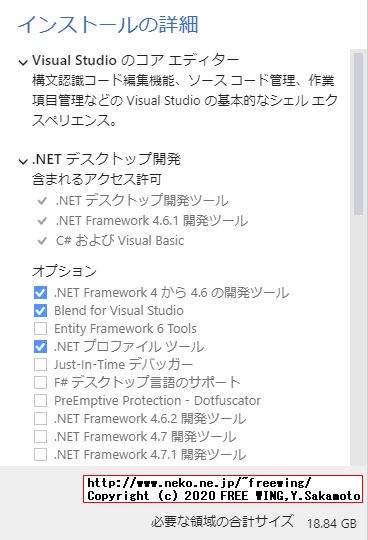Click the オプション label
This screenshot has height=540, width=368.
click(64, 271)
